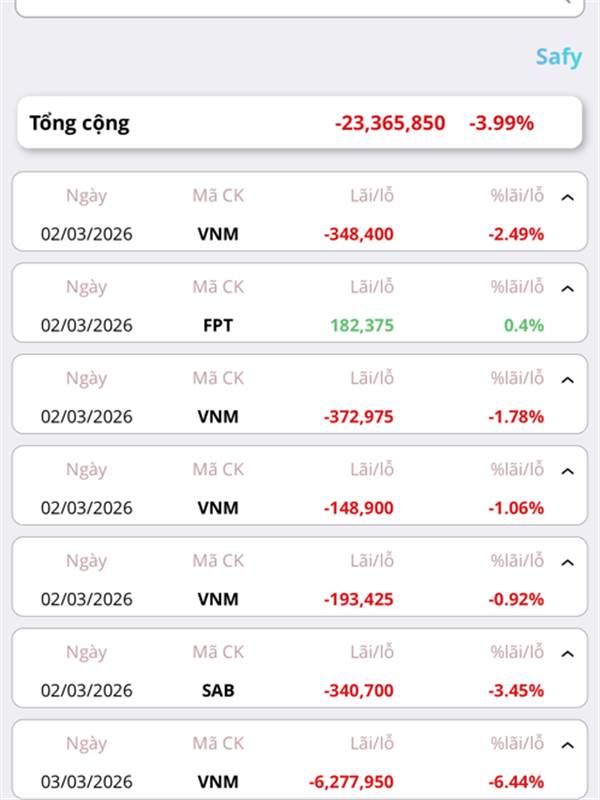This screenshot has height=800, width=600.
Task: Toggle chevron on the VNM -193,425 card
Action: pyautogui.click(x=568, y=563)
